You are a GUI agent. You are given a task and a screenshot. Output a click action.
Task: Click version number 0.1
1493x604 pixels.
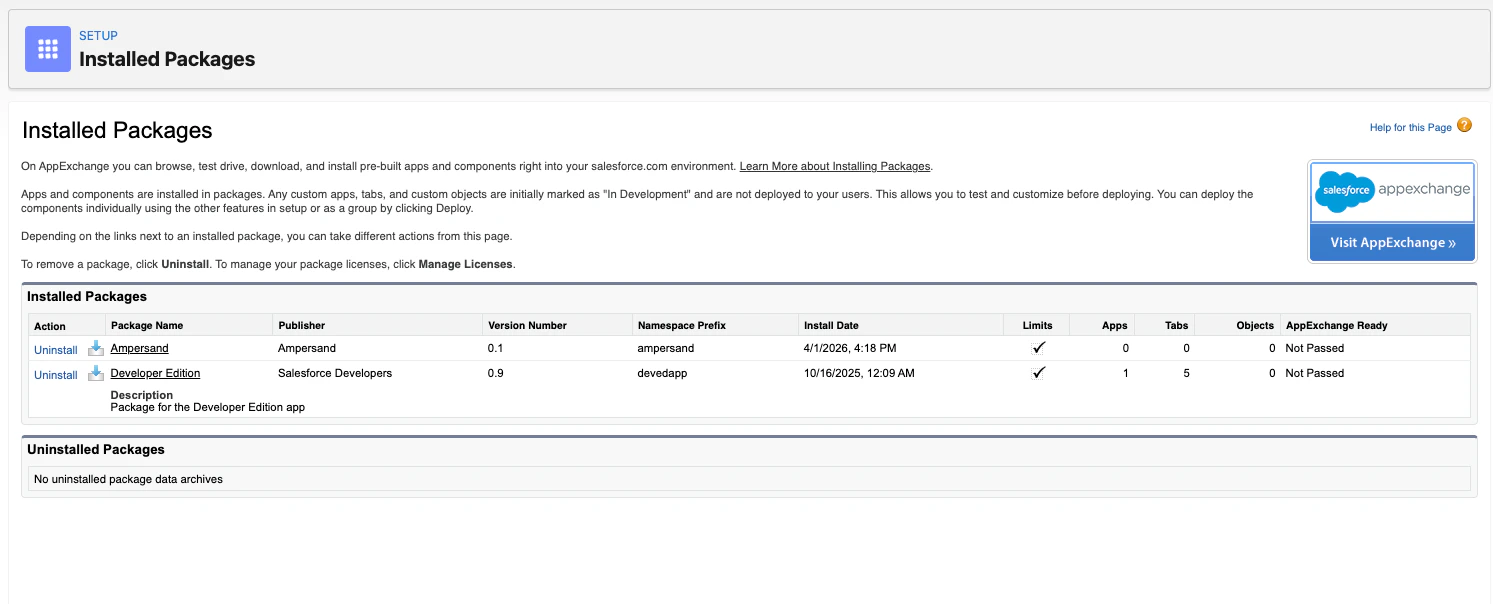click(495, 348)
